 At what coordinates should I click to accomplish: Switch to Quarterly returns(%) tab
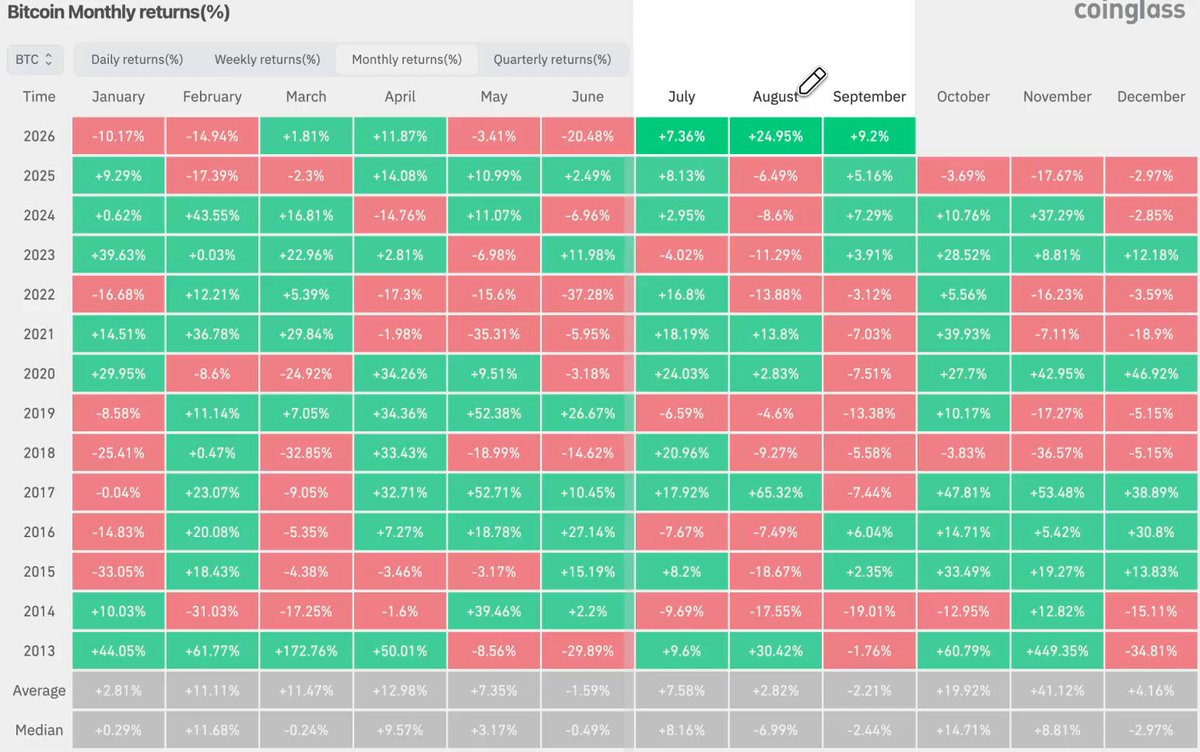552,59
